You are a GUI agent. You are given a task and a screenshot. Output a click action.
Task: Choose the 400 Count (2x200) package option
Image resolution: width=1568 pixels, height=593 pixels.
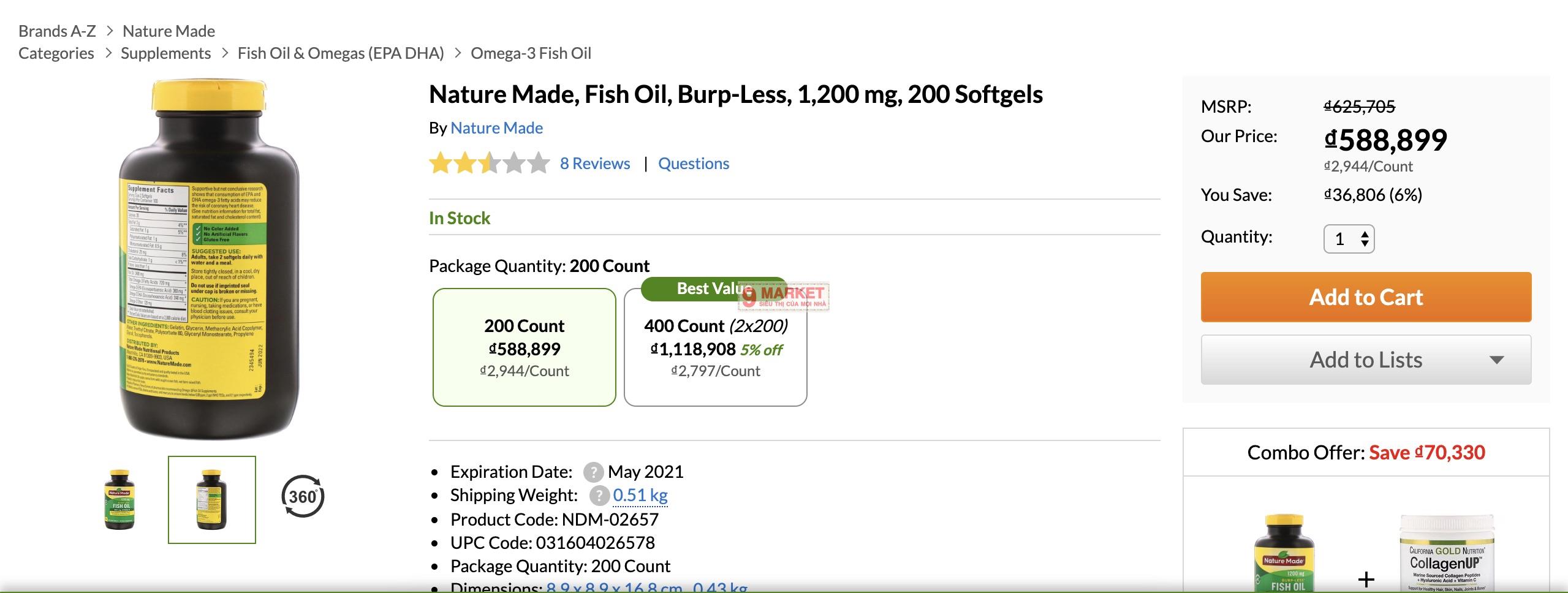tap(715, 348)
